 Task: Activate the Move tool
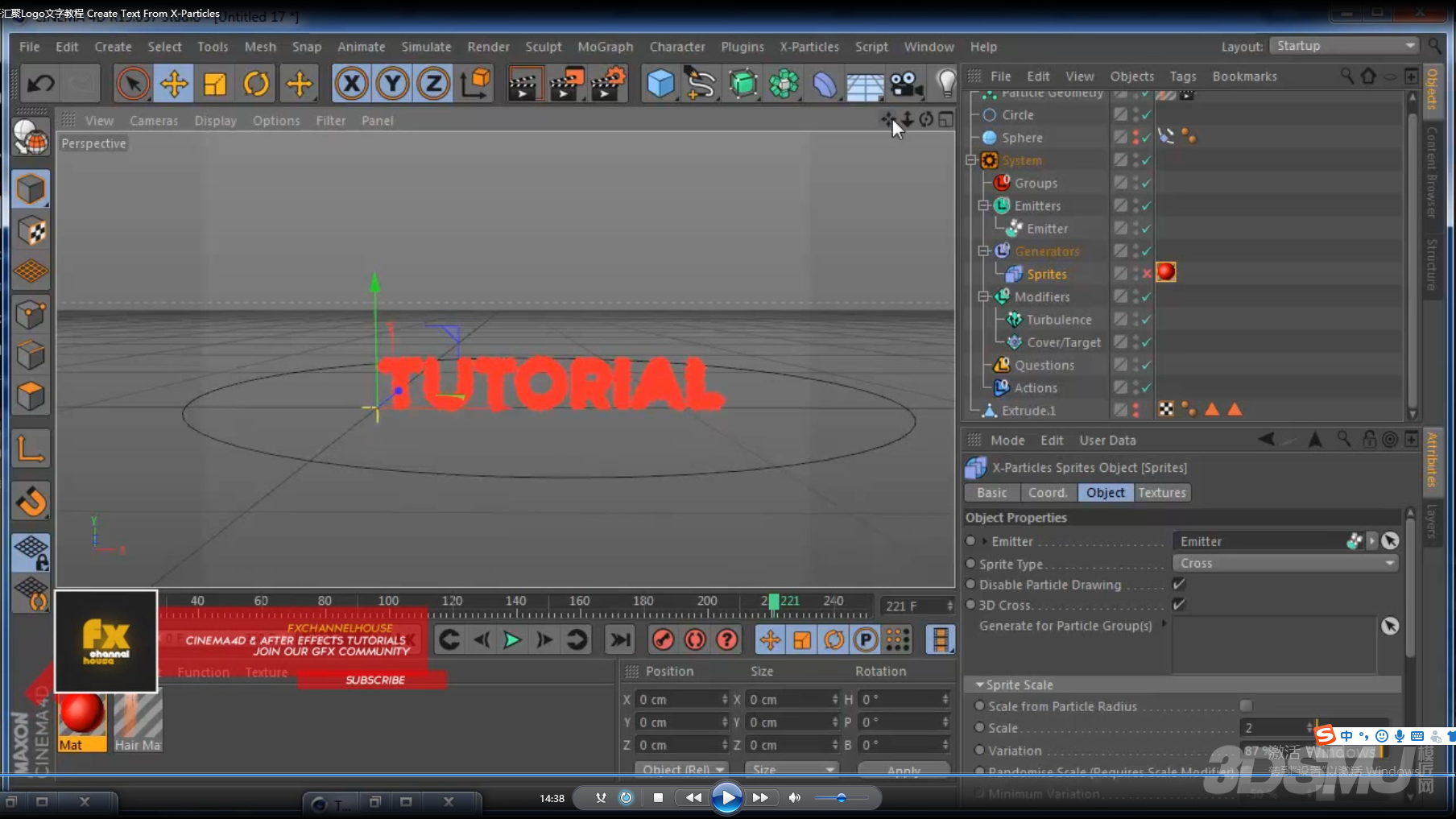(174, 84)
